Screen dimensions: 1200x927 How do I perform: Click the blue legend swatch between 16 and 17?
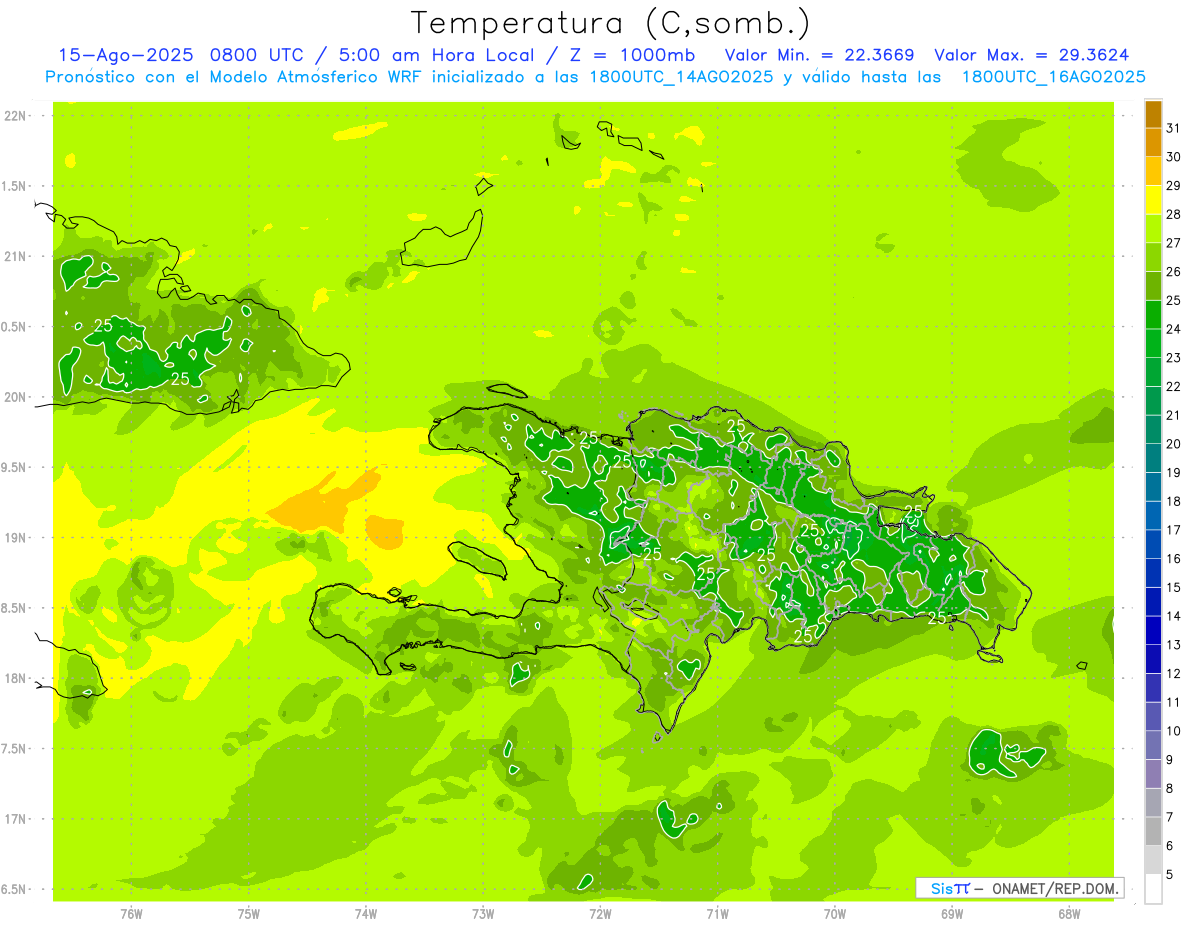pos(1153,544)
